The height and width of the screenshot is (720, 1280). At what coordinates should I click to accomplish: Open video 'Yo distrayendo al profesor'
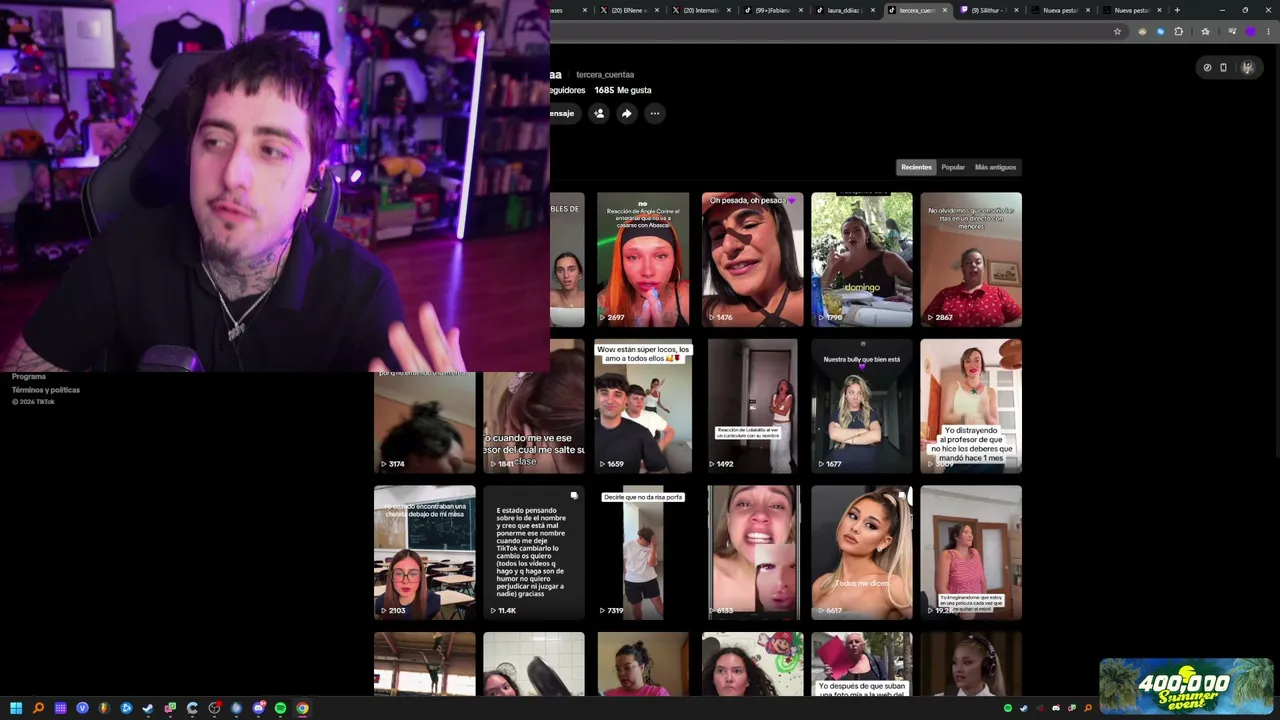(971, 406)
